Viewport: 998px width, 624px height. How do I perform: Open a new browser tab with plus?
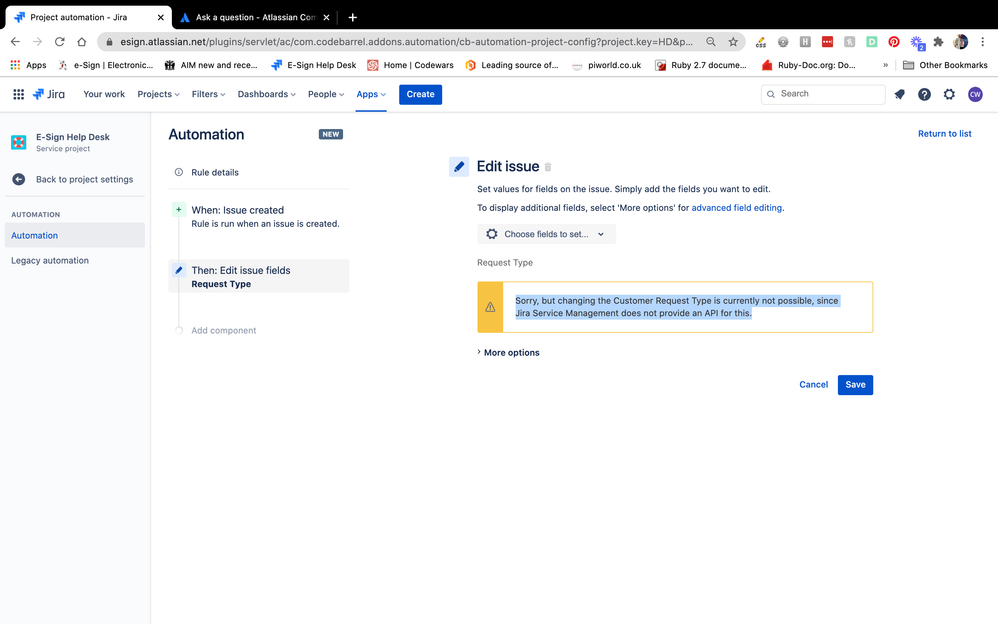tap(353, 17)
